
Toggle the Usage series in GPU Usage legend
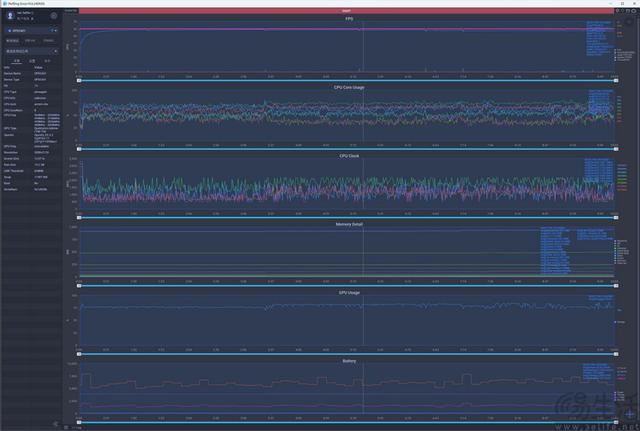click(620, 322)
